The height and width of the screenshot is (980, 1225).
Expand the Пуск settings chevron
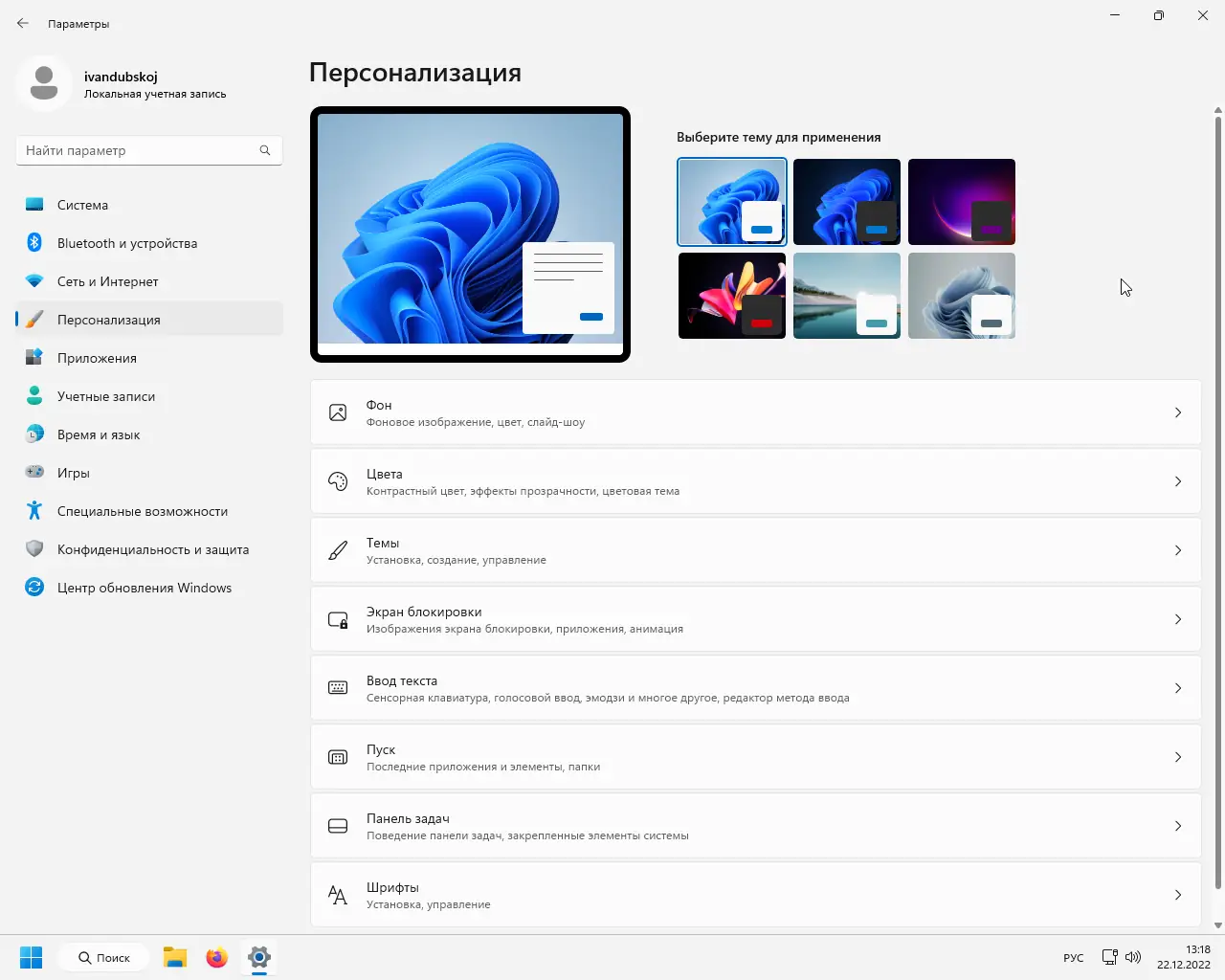pos(1178,757)
